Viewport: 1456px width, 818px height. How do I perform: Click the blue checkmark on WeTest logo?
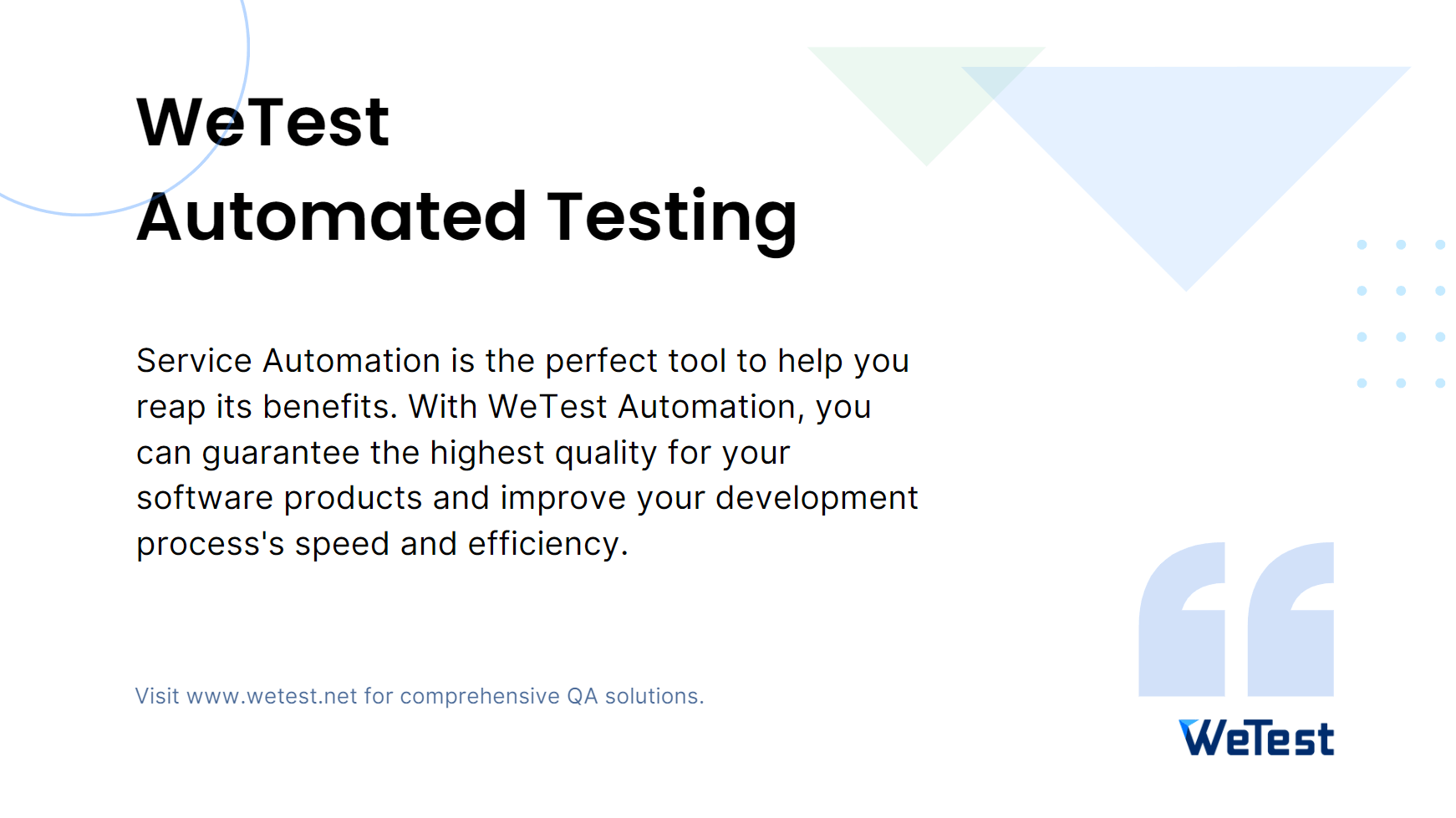[1189, 725]
